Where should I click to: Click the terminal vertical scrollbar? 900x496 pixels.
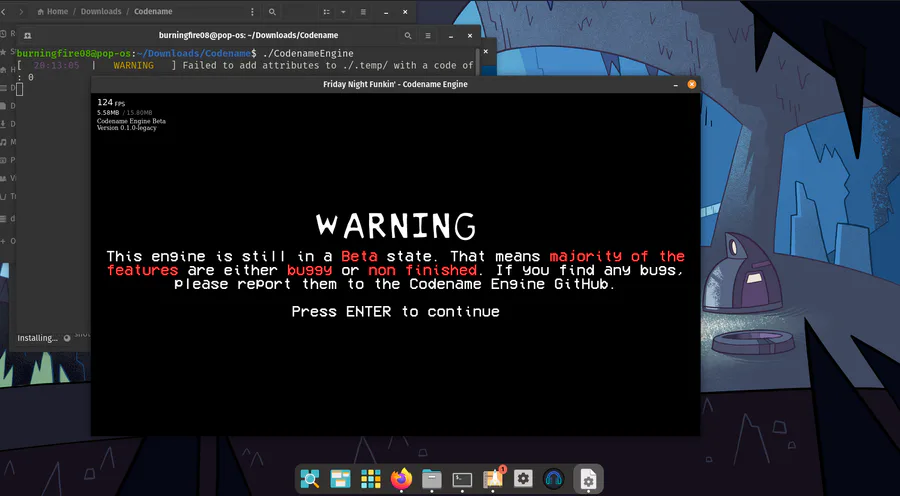[x=478, y=60]
